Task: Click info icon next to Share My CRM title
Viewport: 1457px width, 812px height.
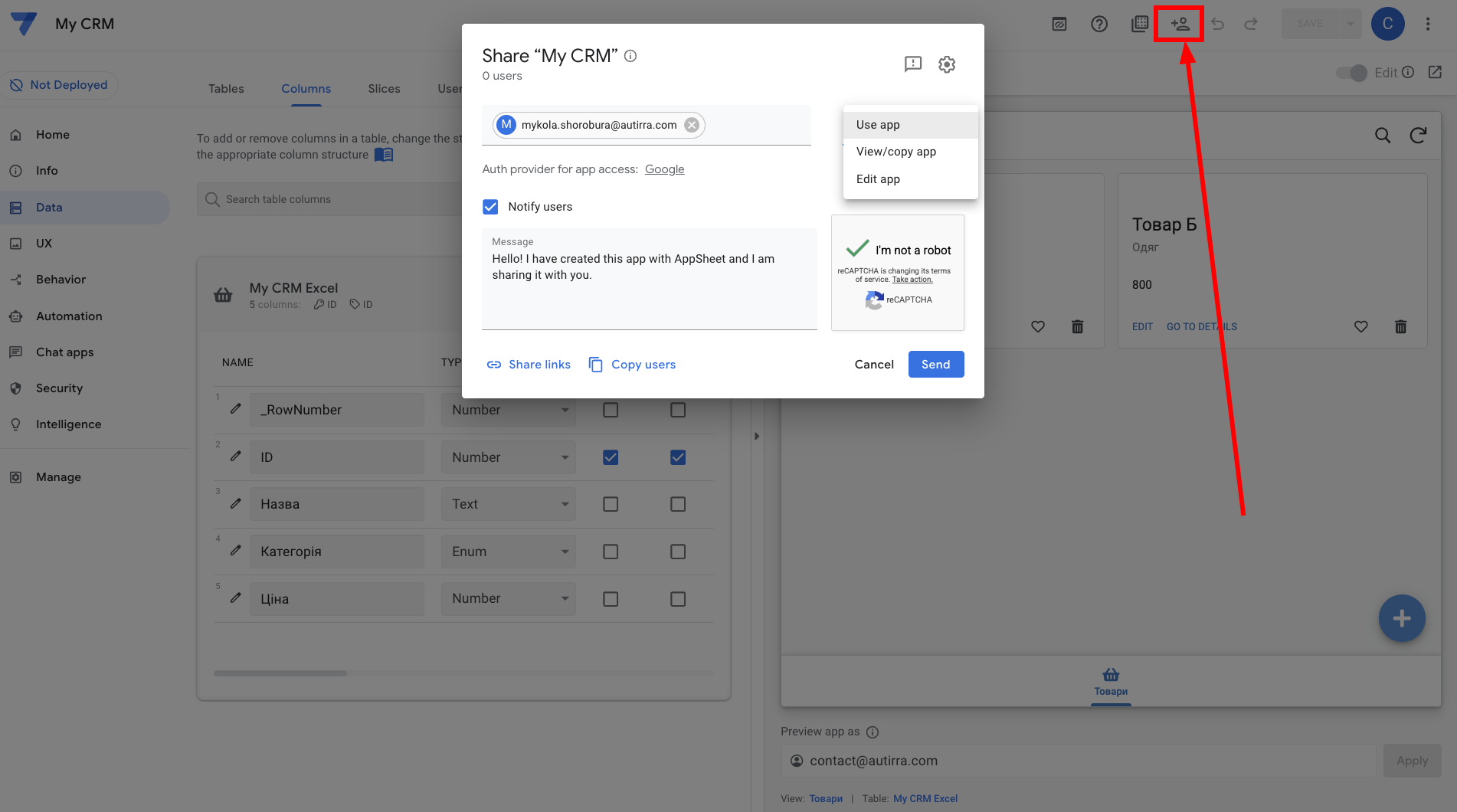Action: pyautogui.click(x=630, y=56)
